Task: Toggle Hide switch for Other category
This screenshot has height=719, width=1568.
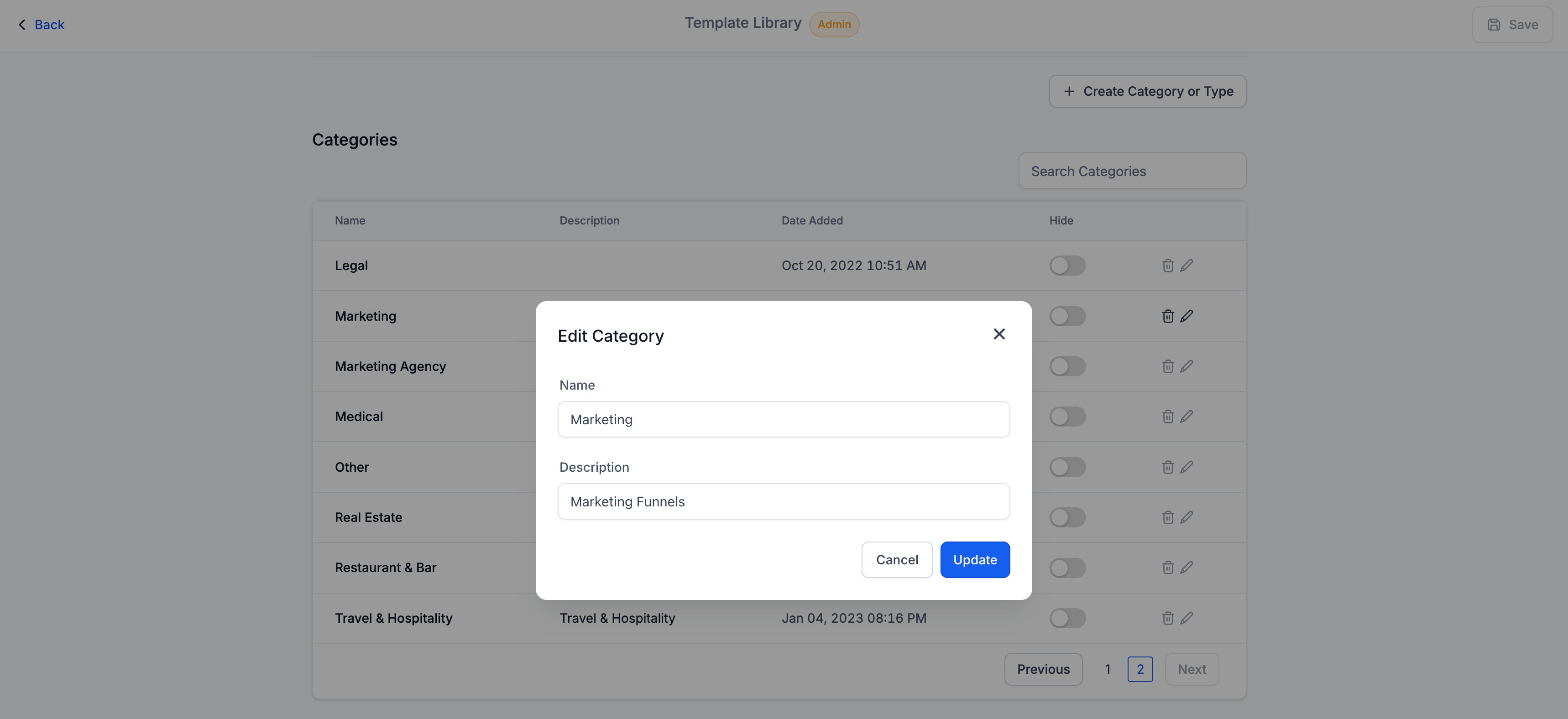Action: [x=1067, y=467]
